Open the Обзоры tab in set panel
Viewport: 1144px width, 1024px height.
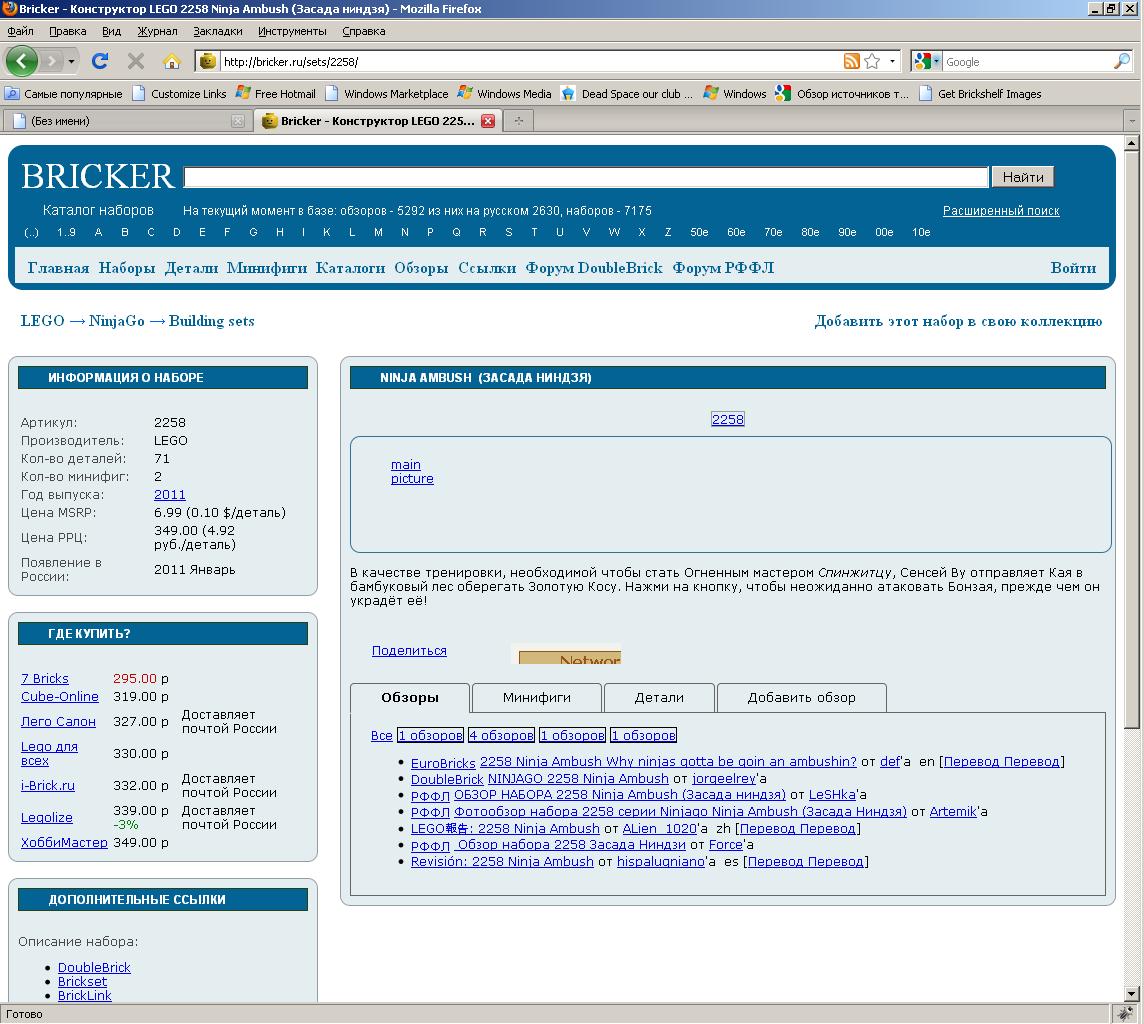tap(410, 697)
